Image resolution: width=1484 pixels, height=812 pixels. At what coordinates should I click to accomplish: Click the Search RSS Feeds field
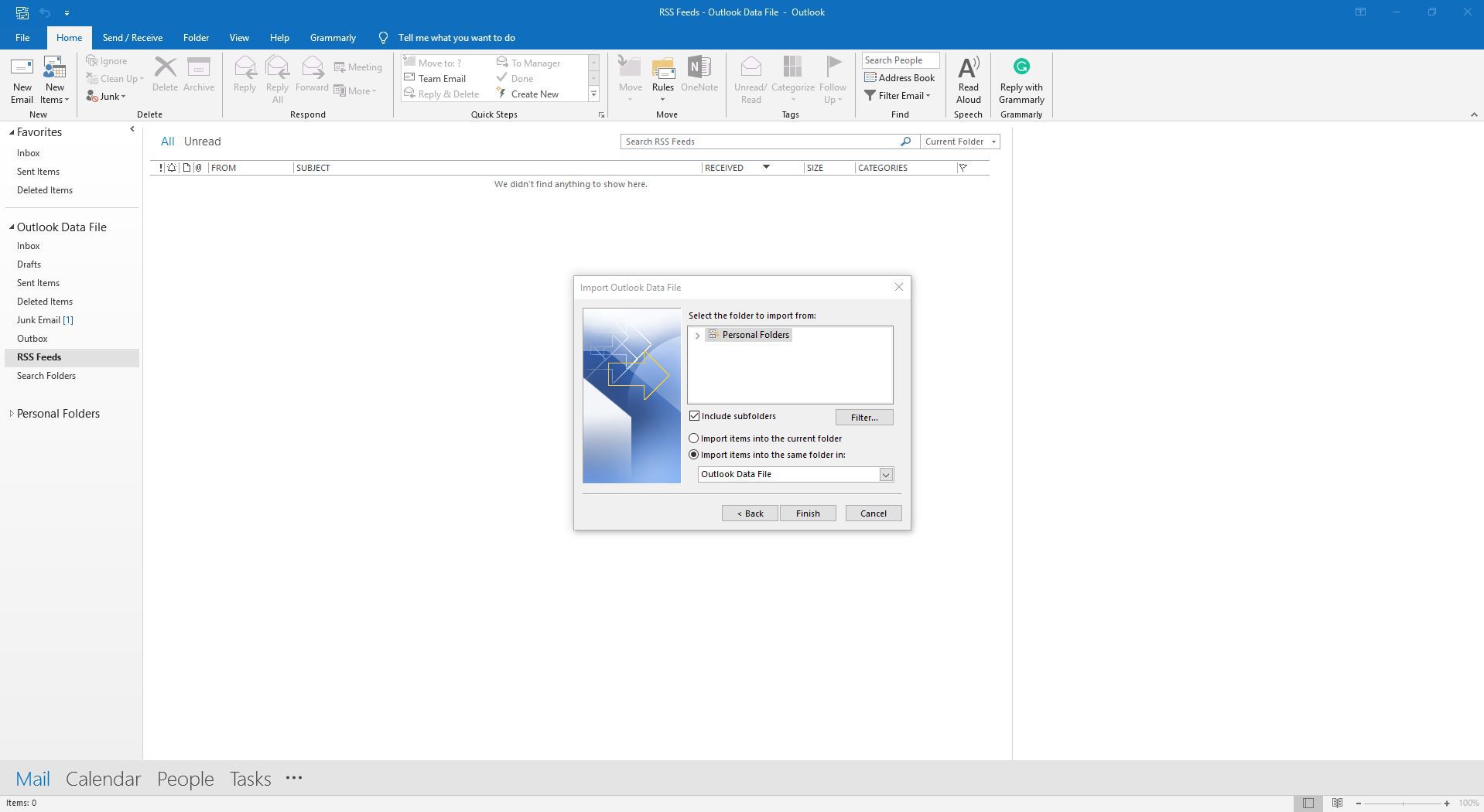[759, 142]
